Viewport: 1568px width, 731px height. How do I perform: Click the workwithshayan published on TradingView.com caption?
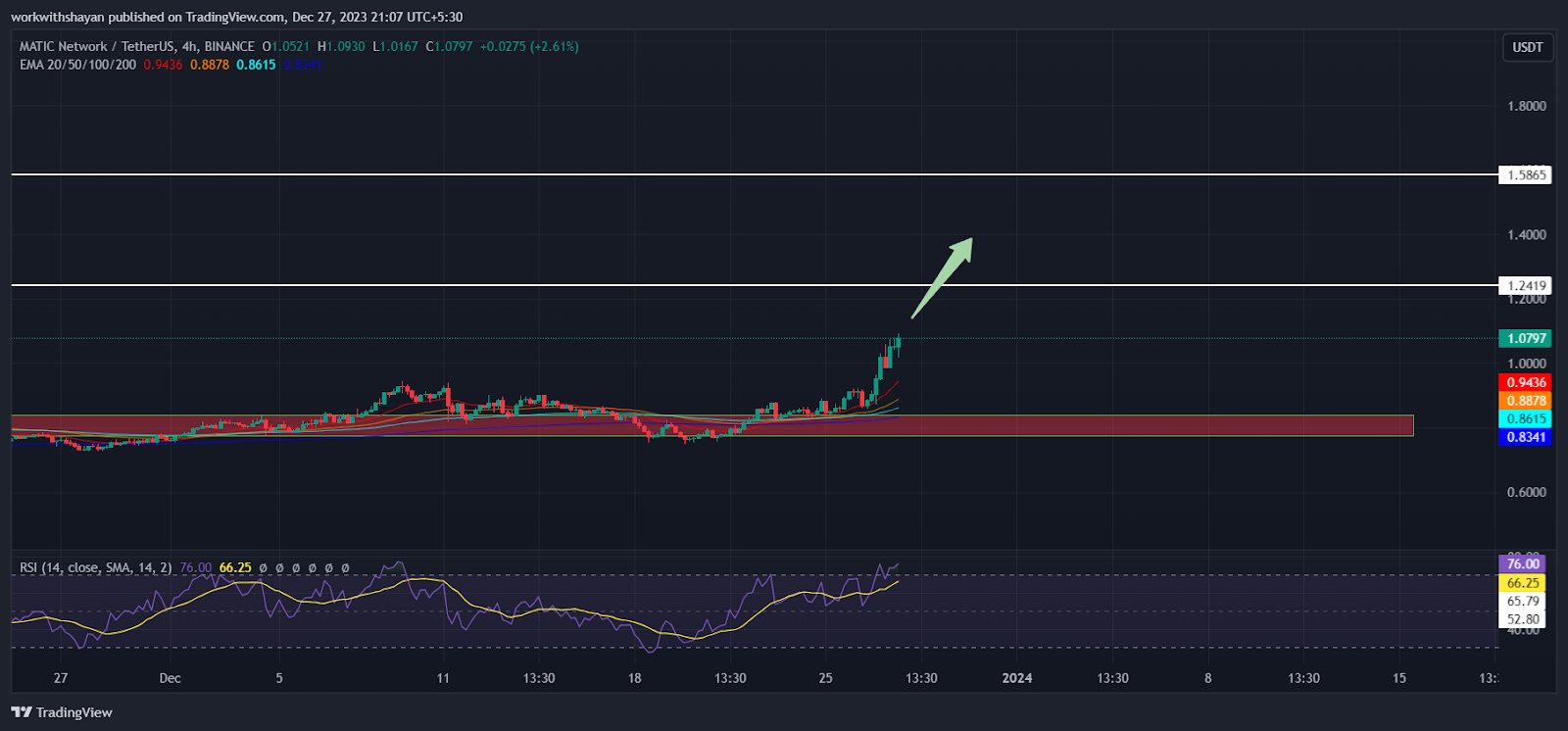(148, 17)
